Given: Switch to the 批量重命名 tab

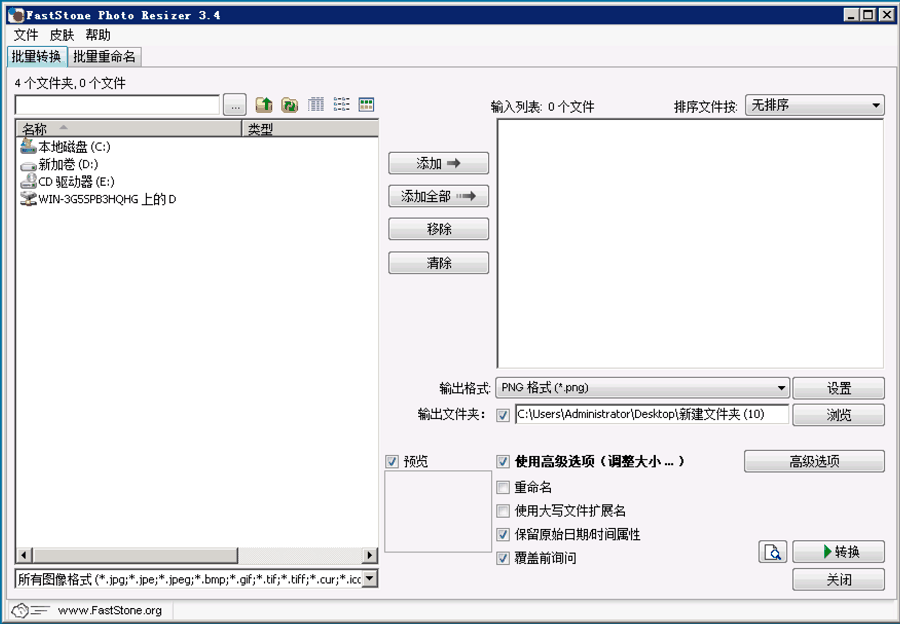Looking at the screenshot, I should tap(103, 57).
